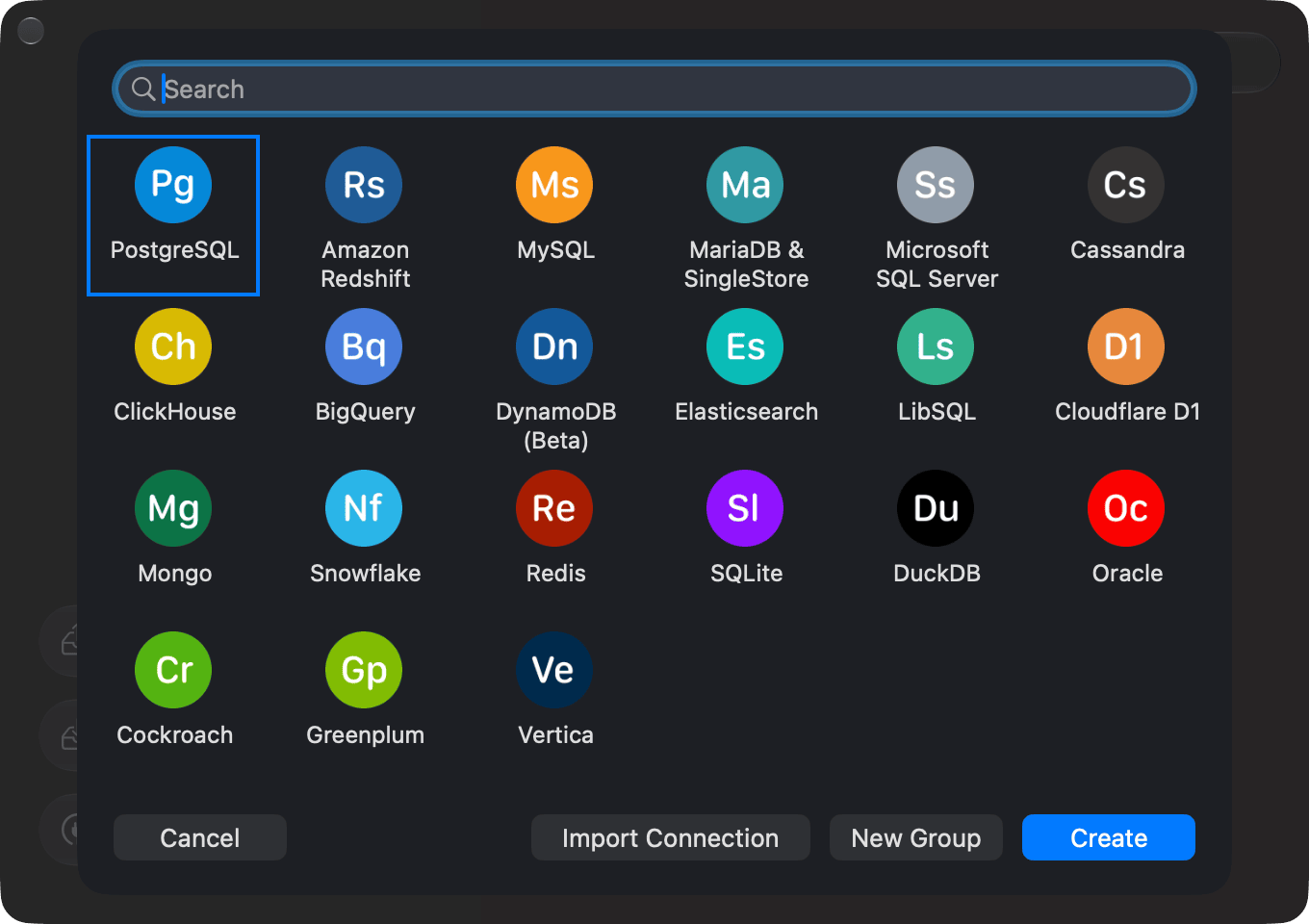This screenshot has height=924, width=1309.
Task: Pick the Cockroach icon
Action: click(x=173, y=670)
